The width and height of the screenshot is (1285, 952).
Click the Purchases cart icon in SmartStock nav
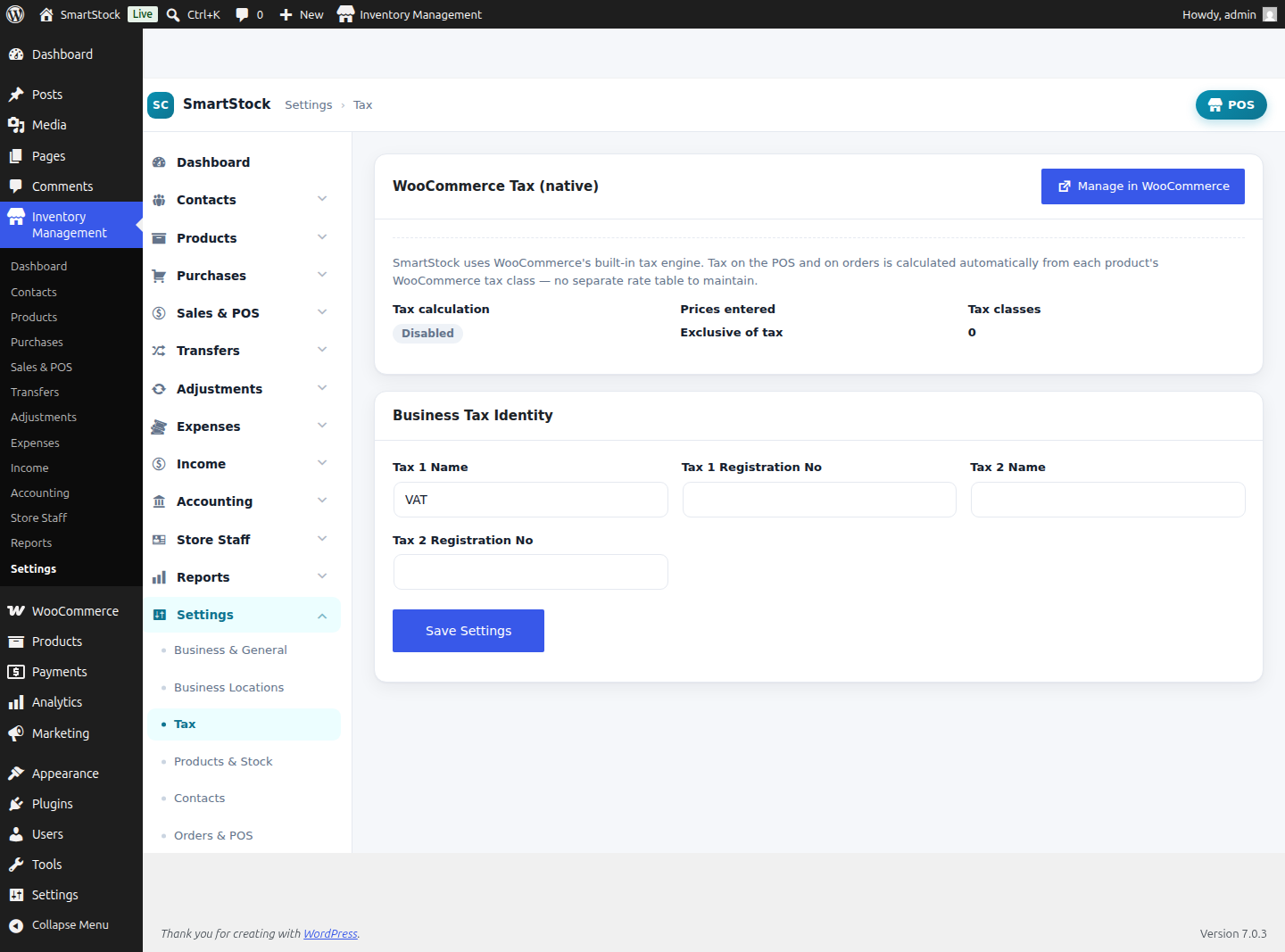pyautogui.click(x=159, y=276)
